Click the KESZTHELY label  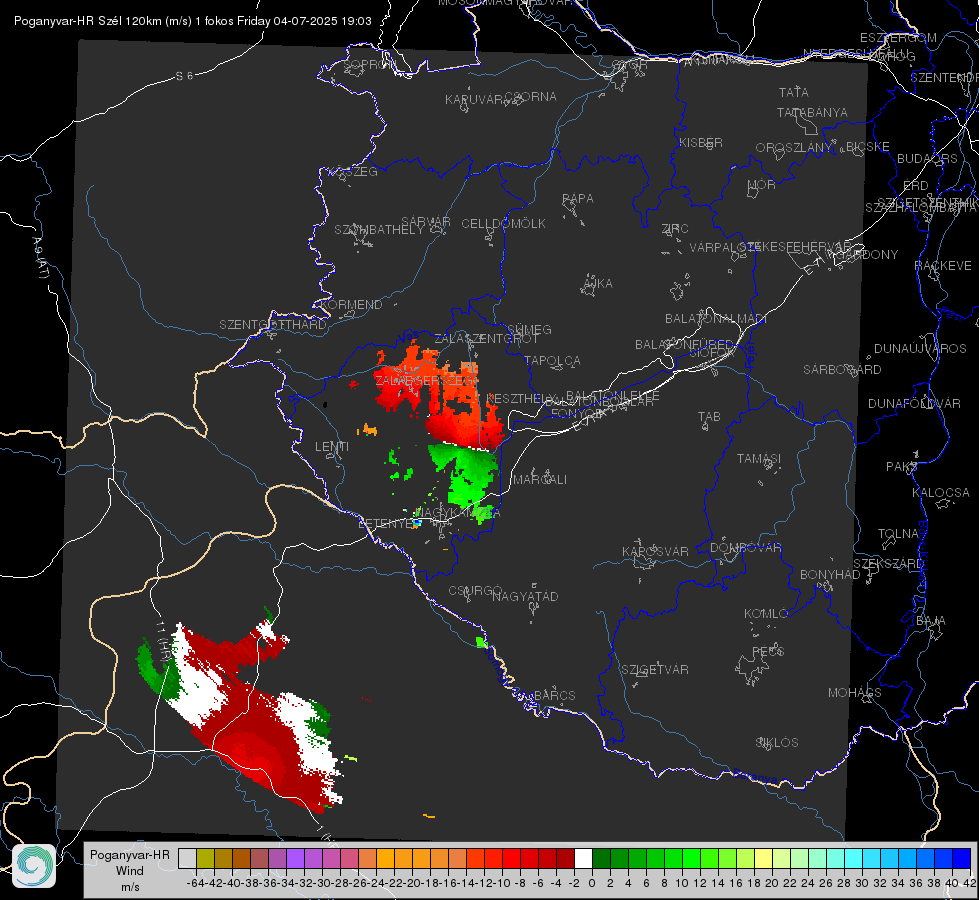(x=519, y=398)
